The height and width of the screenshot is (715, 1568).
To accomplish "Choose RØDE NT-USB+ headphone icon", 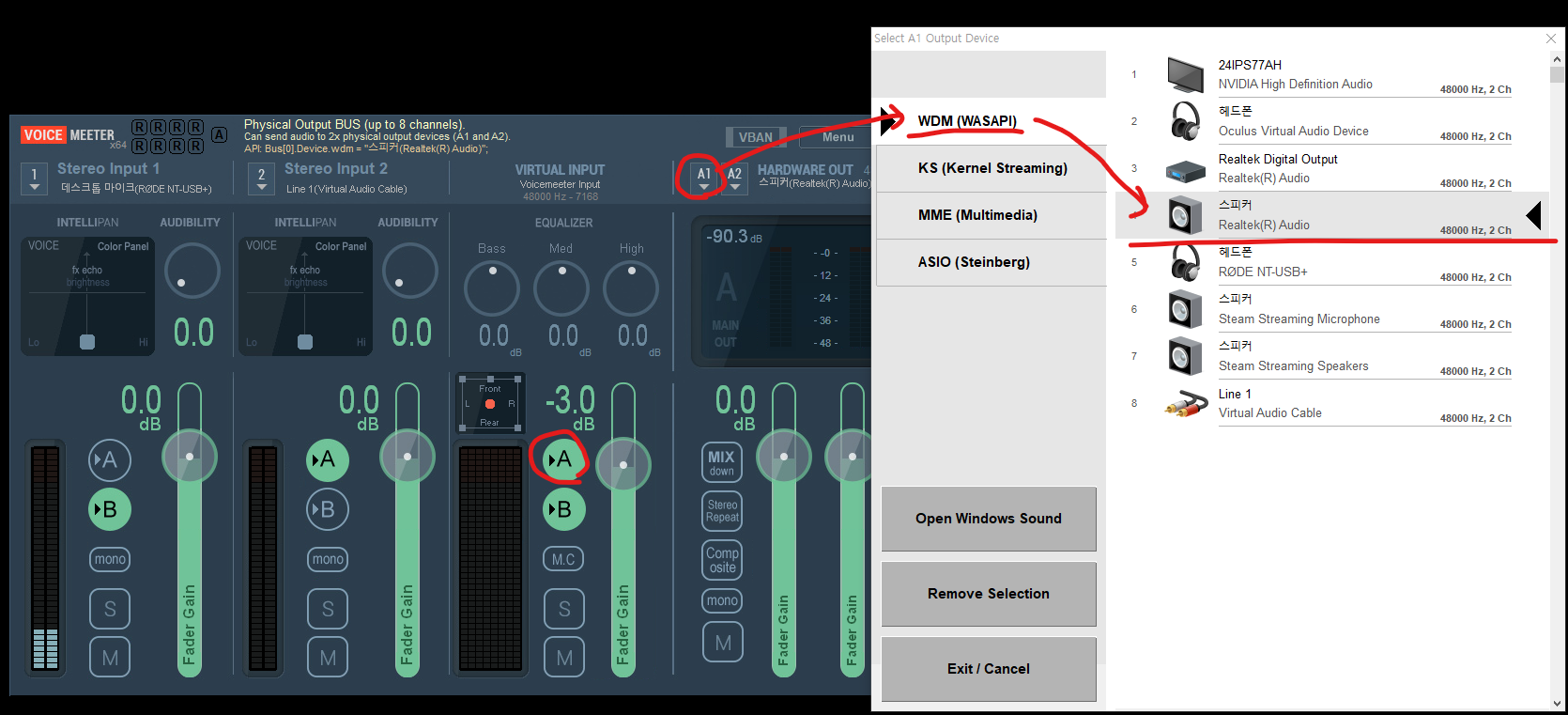I will [1185, 262].
